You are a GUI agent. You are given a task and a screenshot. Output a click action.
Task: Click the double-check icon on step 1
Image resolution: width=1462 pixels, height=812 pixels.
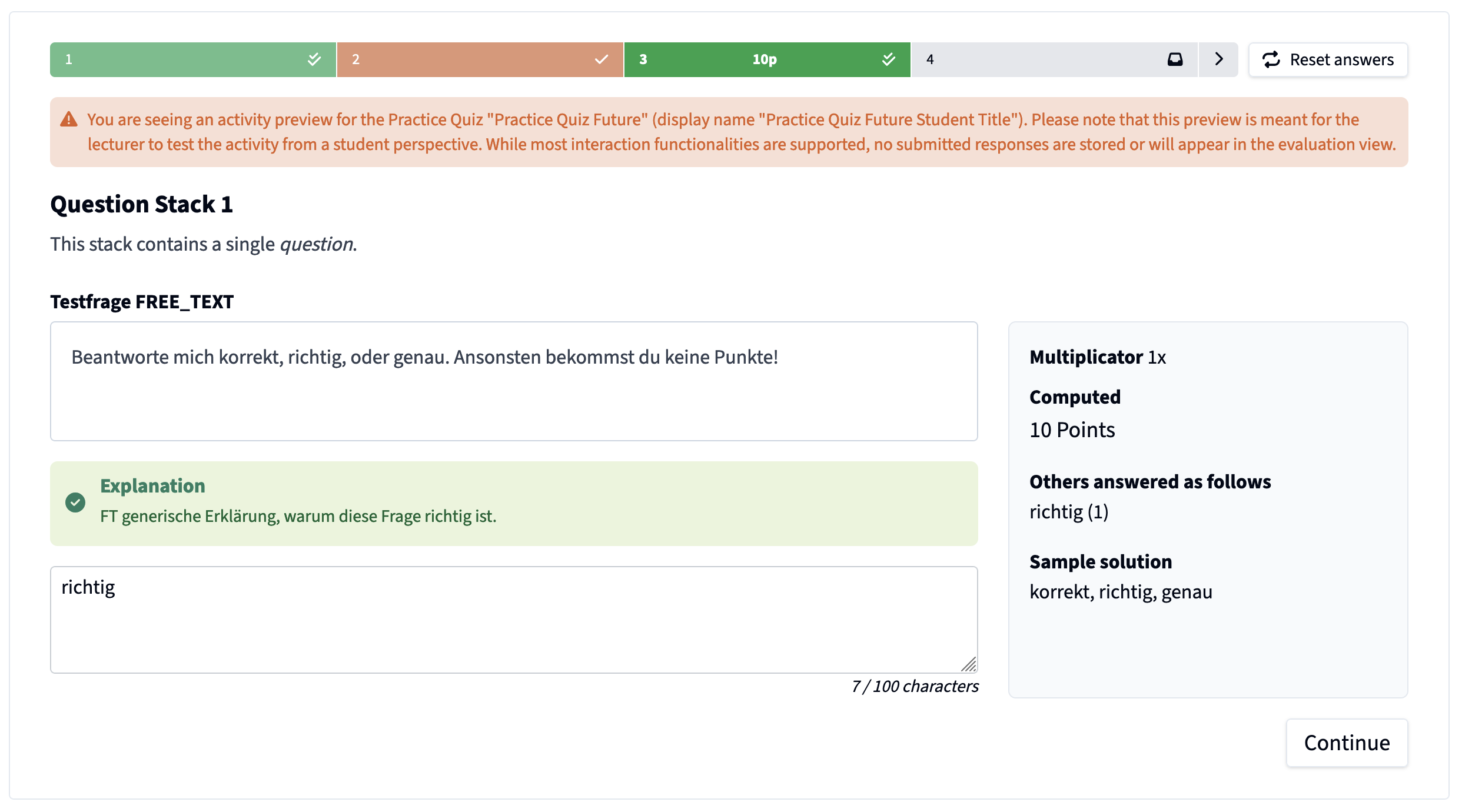[314, 59]
